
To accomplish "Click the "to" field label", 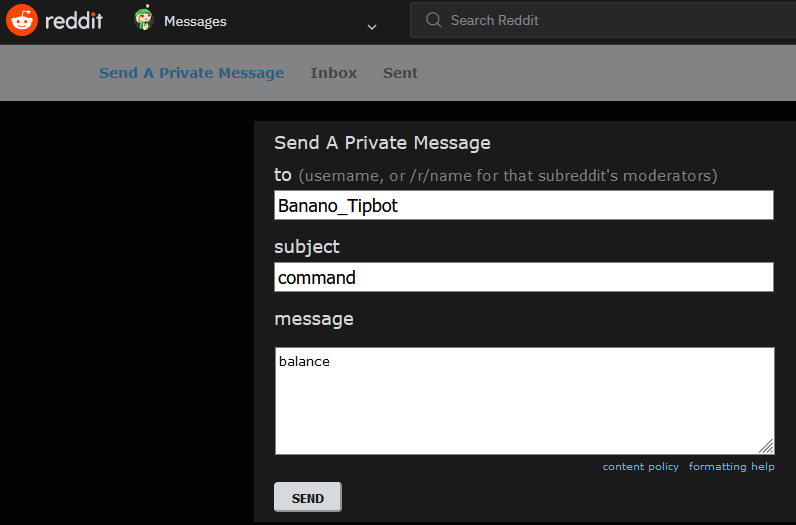I will (283, 175).
